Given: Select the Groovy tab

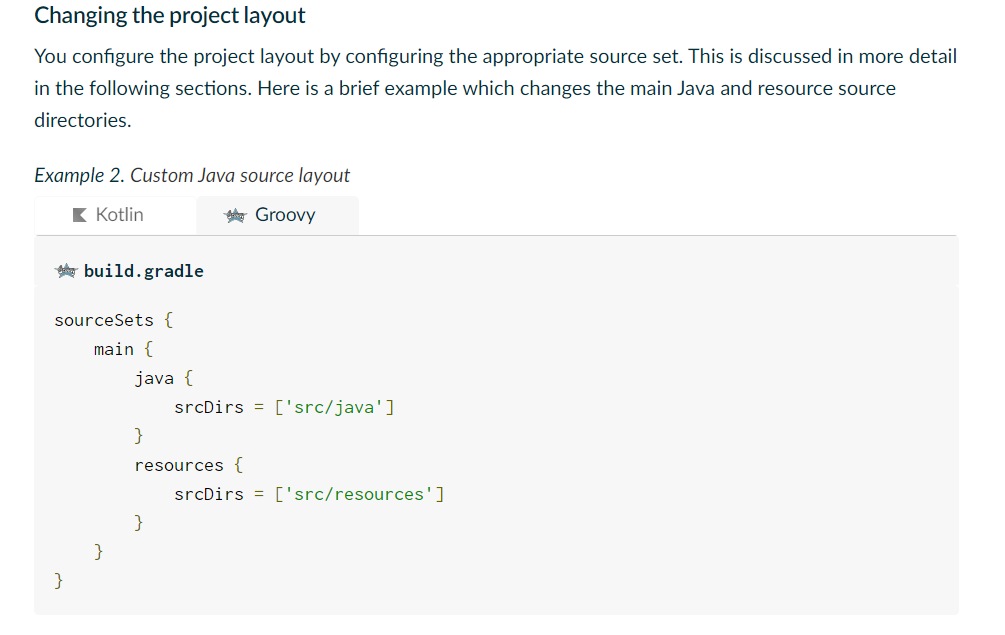Looking at the screenshot, I should click(x=276, y=215).
